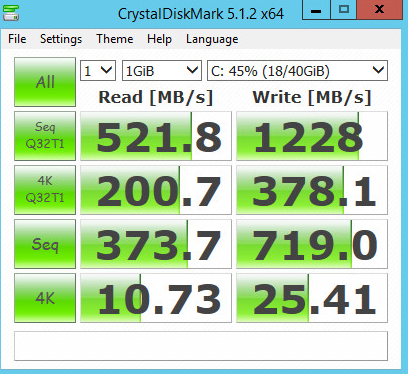
Task: Open the Help menu
Action: click(159, 39)
